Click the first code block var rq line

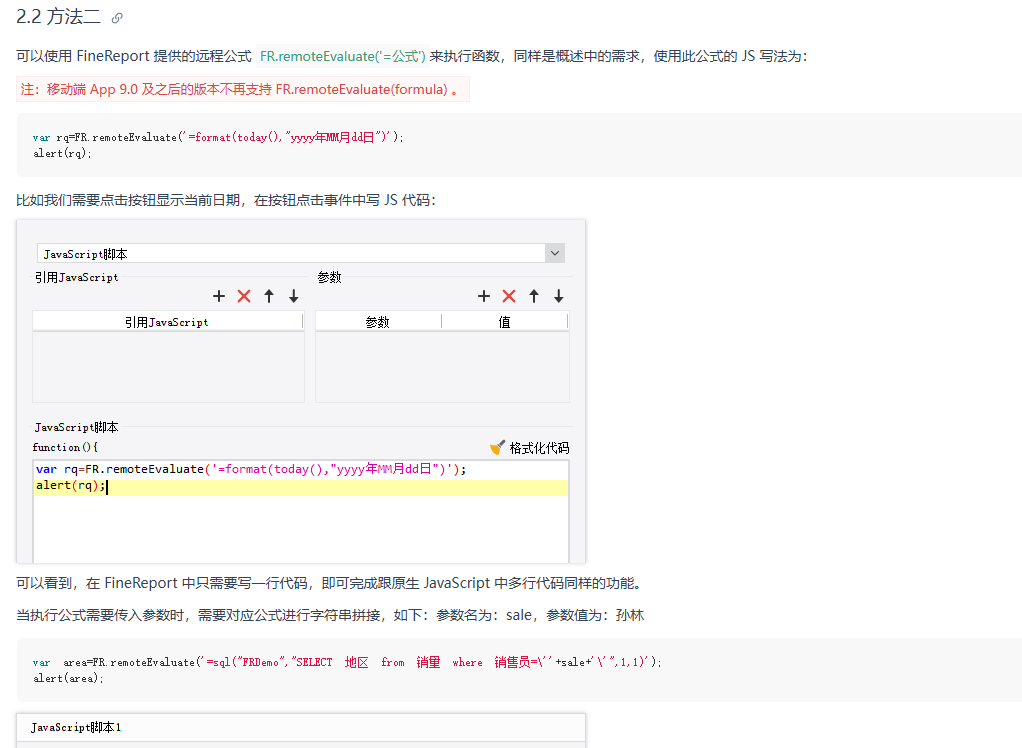(218, 137)
